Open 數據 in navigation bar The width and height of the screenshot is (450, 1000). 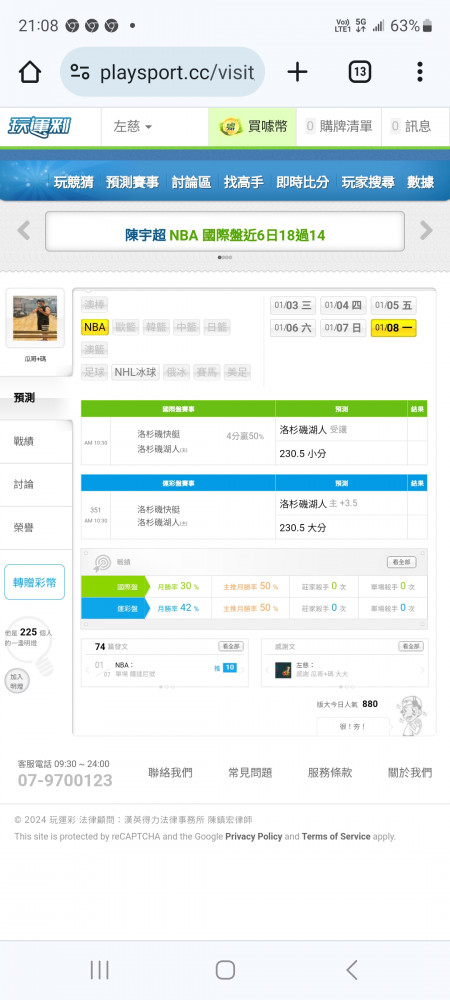click(x=421, y=182)
